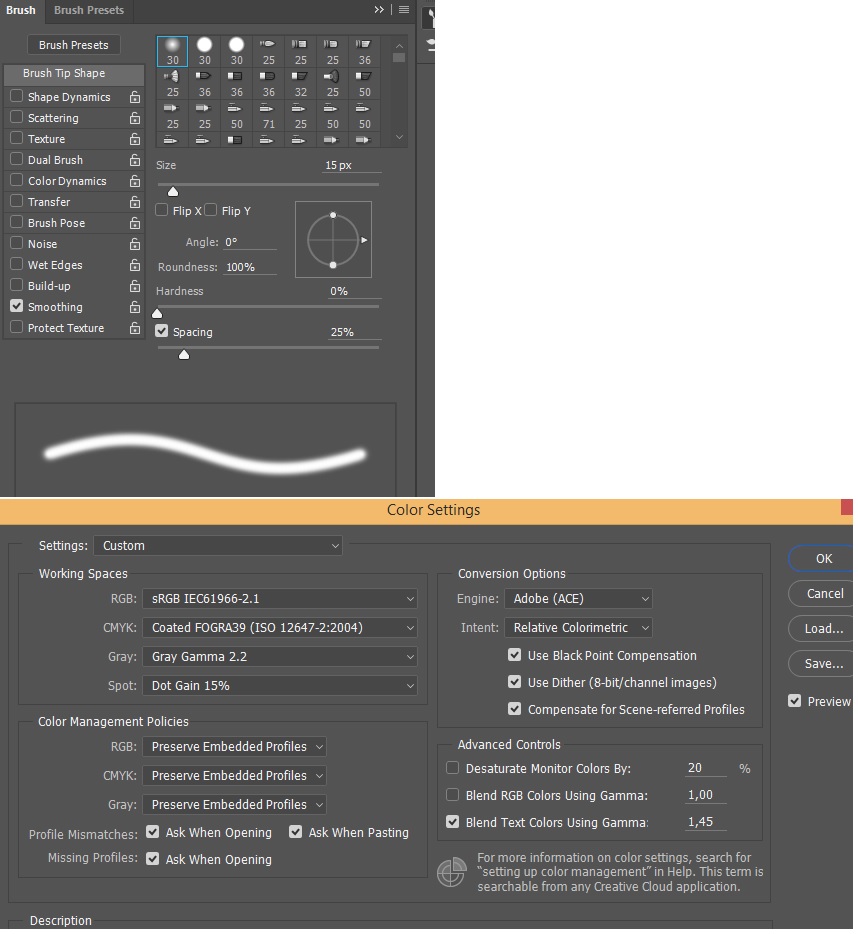The width and height of the screenshot is (858, 934).
Task: Select the Brush Tip Shape section
Action: (74, 73)
